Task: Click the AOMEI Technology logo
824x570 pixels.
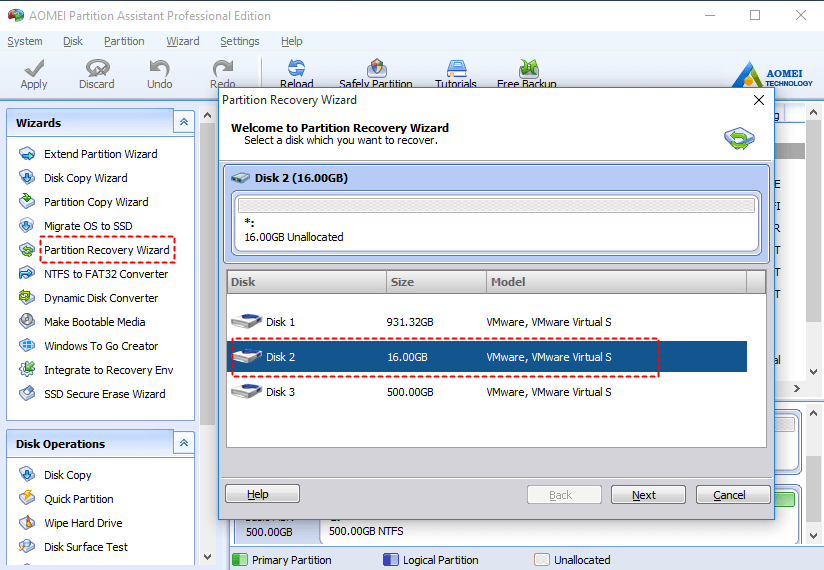Action: [x=772, y=75]
